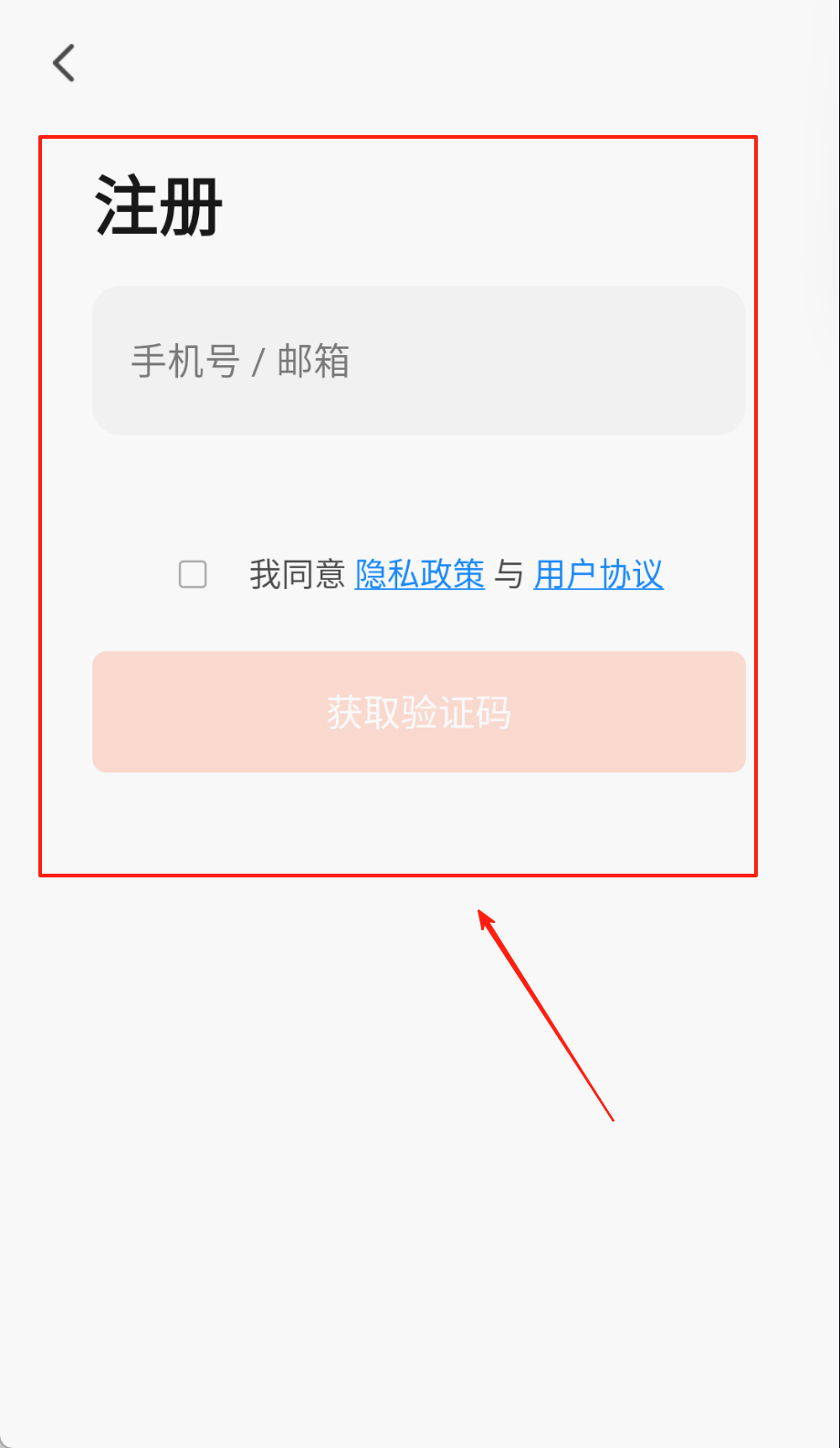Click the 与 text between the links

pyautogui.click(x=509, y=574)
